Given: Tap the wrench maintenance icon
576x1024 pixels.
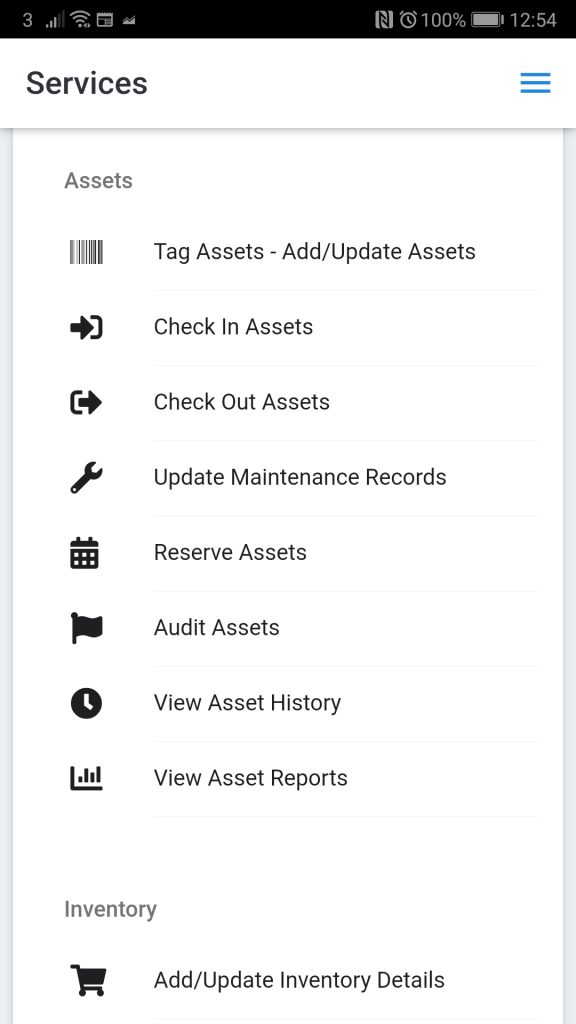Looking at the screenshot, I should 86,477.
